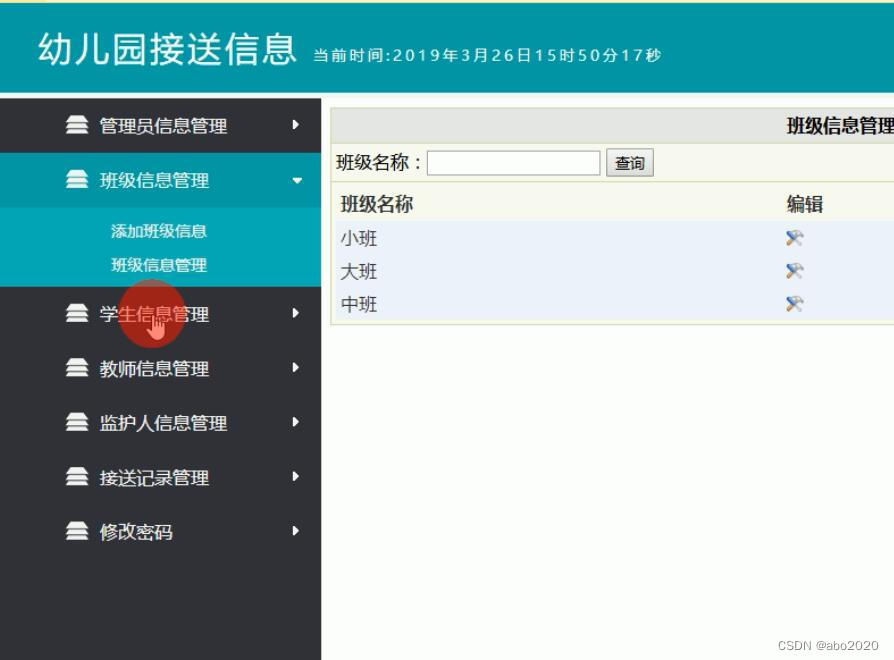Edit the 中班 row with its tool icon
The width and height of the screenshot is (894, 660).
coord(794,304)
